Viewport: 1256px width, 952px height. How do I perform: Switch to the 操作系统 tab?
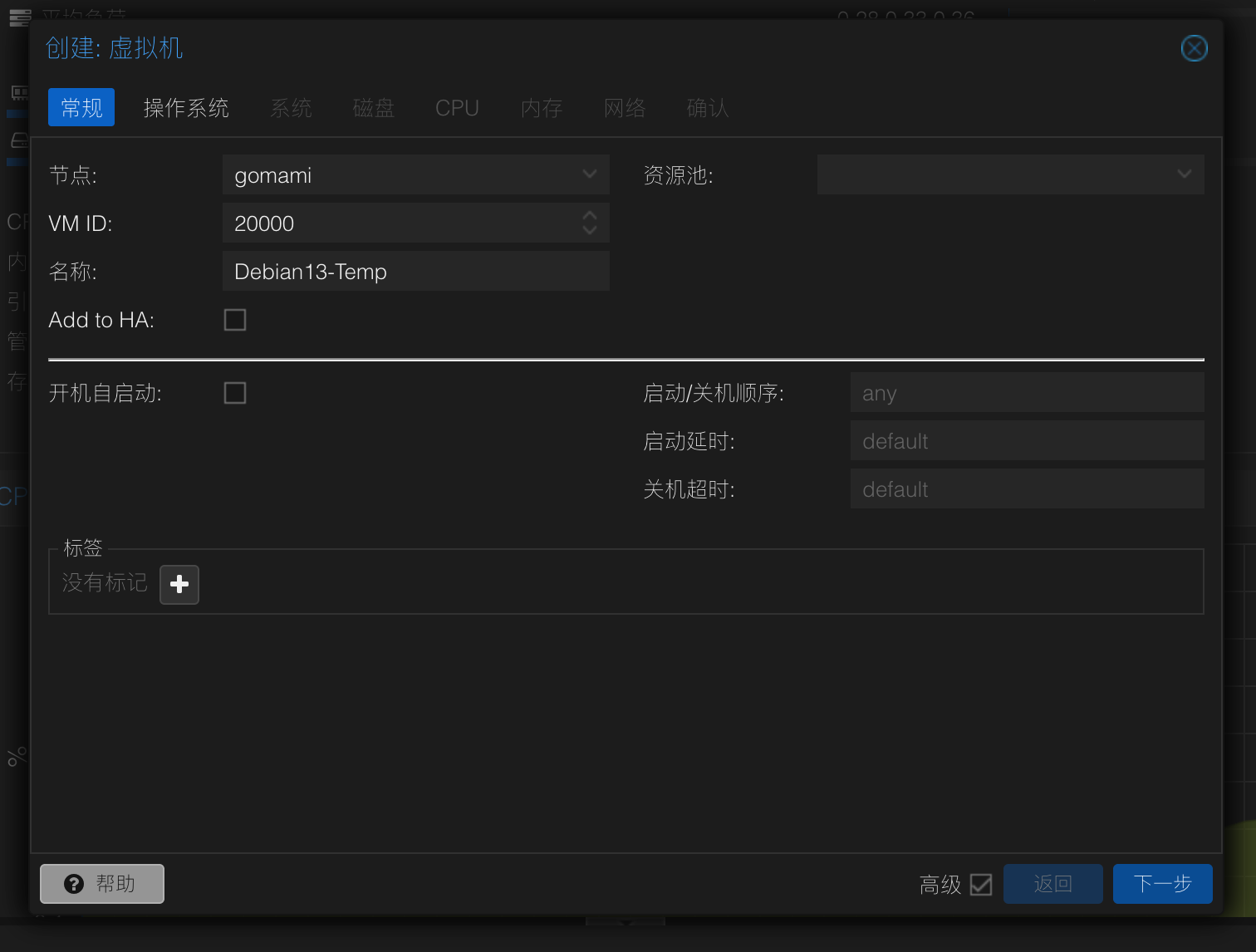coord(186,108)
